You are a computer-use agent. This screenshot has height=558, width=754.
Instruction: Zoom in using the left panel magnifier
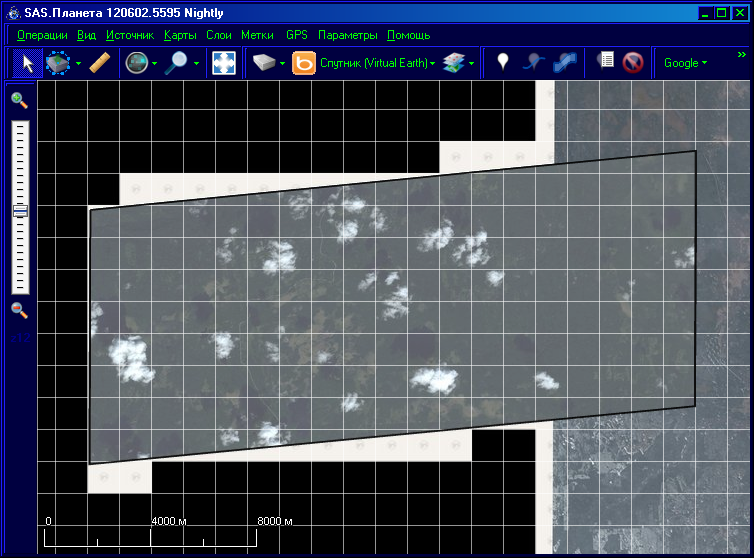click(x=19, y=99)
